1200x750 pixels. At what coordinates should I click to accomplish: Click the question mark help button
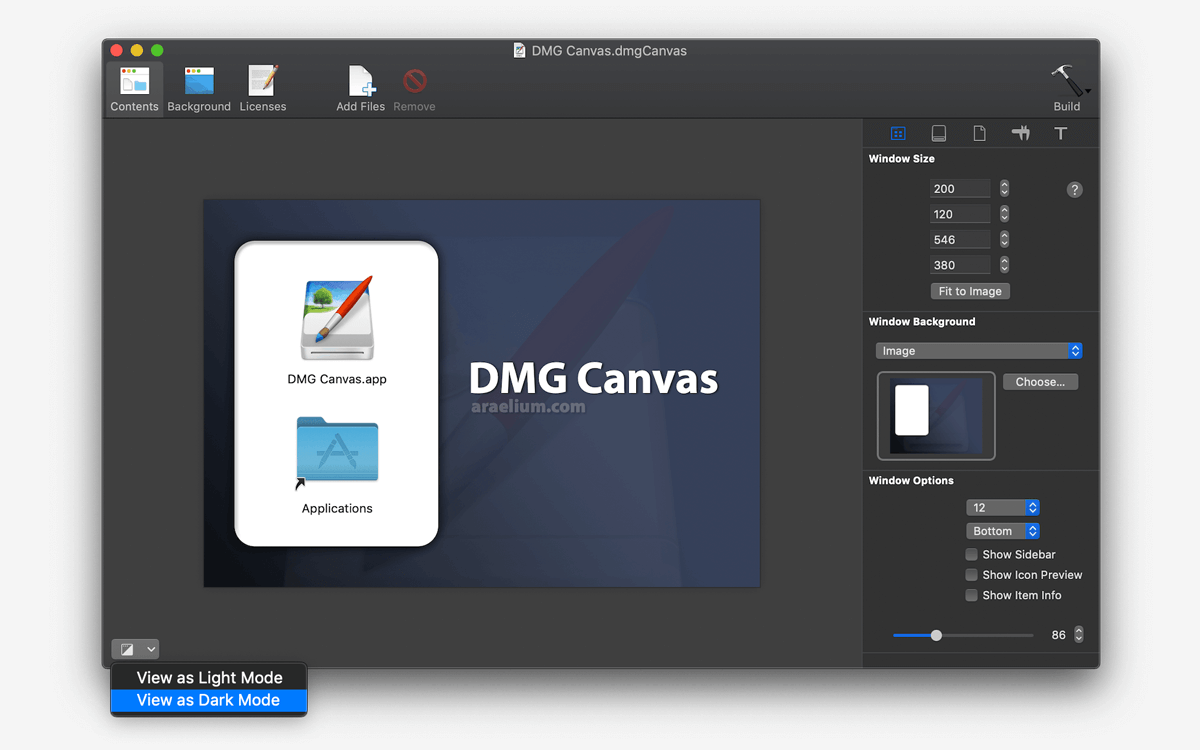point(1075,190)
